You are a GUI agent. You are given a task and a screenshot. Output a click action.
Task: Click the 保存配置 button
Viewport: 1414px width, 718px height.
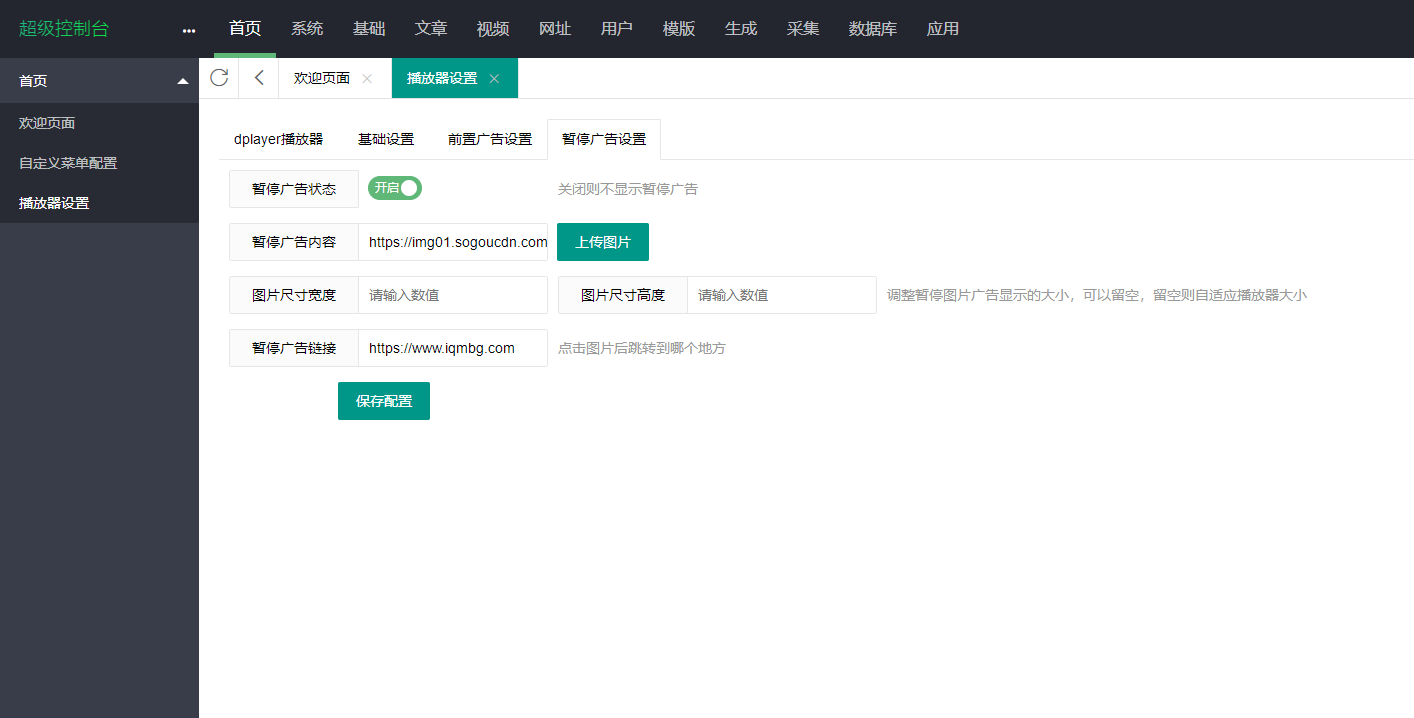tap(384, 401)
